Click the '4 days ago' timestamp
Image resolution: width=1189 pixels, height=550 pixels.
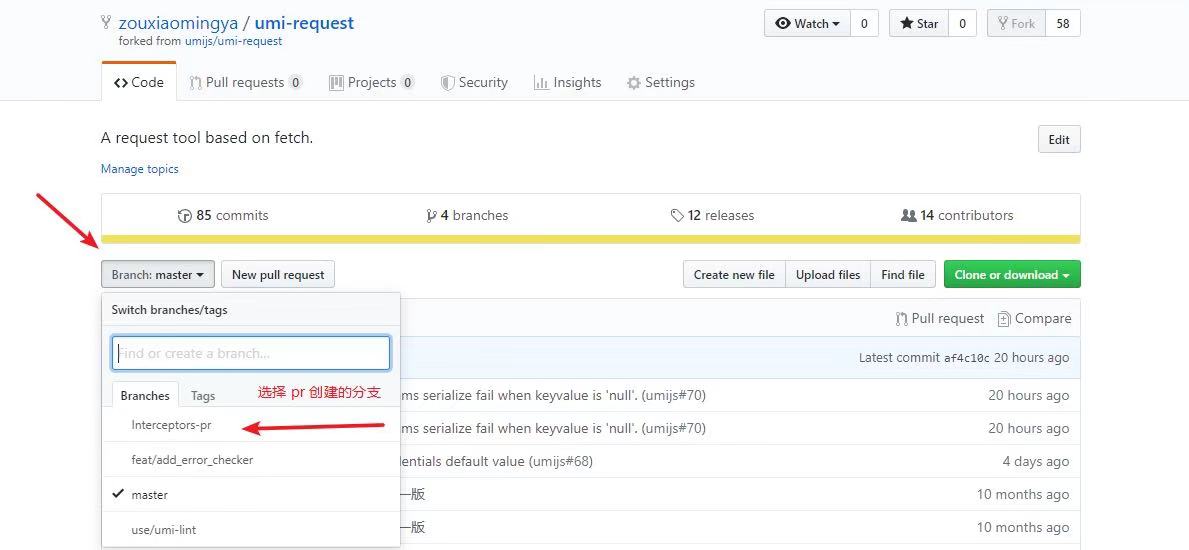[x=1036, y=461]
